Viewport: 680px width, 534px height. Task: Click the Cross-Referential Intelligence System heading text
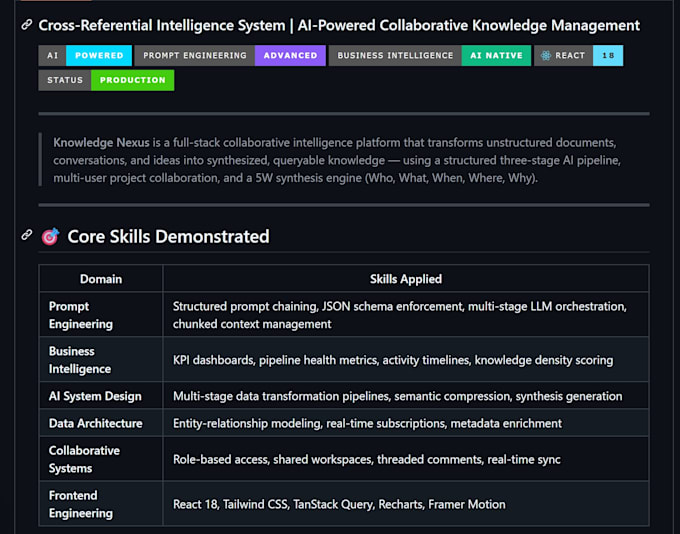[x=339, y=25]
